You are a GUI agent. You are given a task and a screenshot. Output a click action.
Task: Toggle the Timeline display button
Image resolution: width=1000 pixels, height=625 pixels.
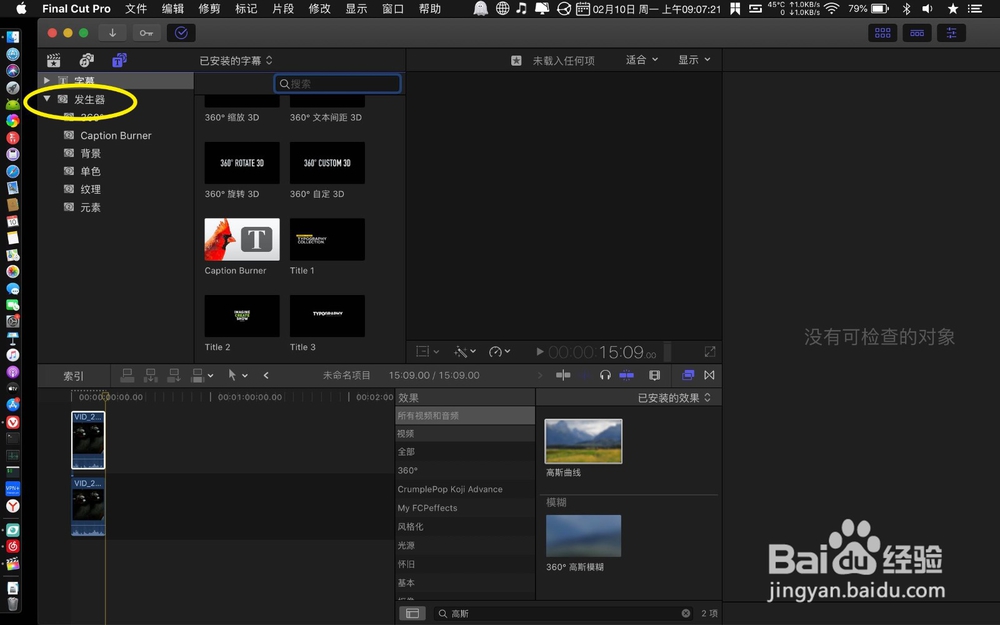917,33
